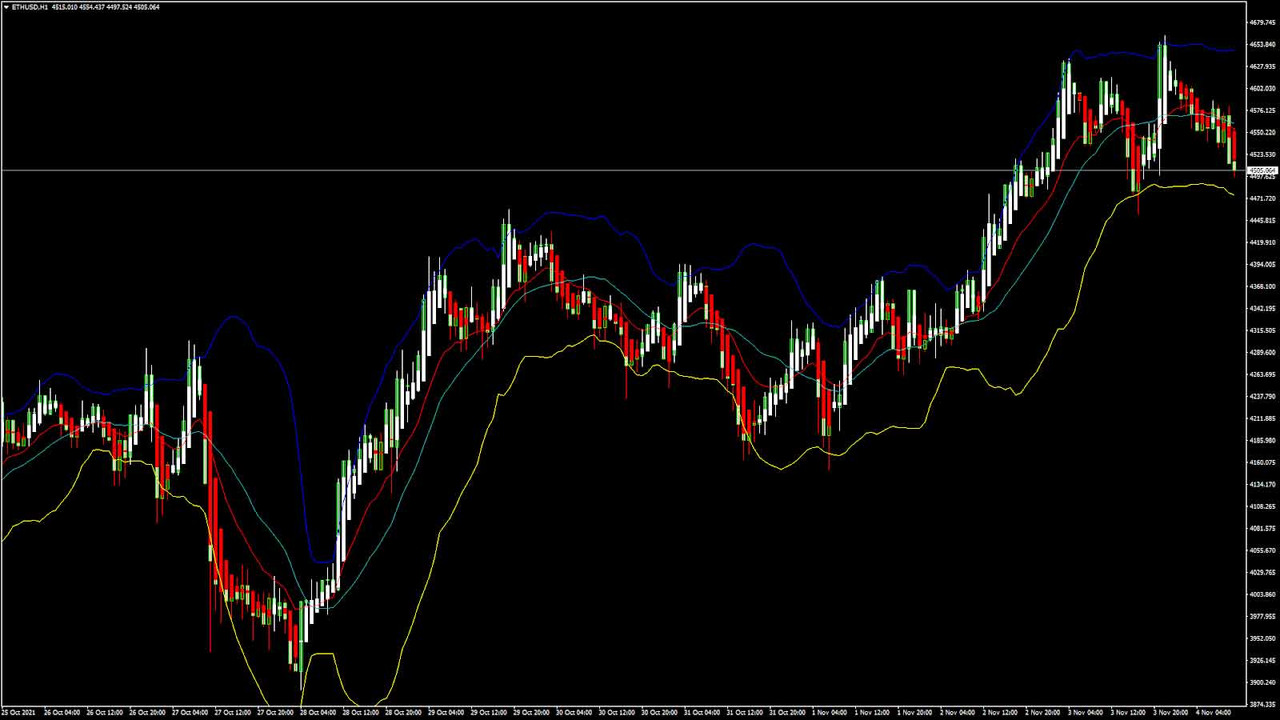Click the 4029.765 price axis label
This screenshot has width=1280, height=720.
tap(1262, 572)
